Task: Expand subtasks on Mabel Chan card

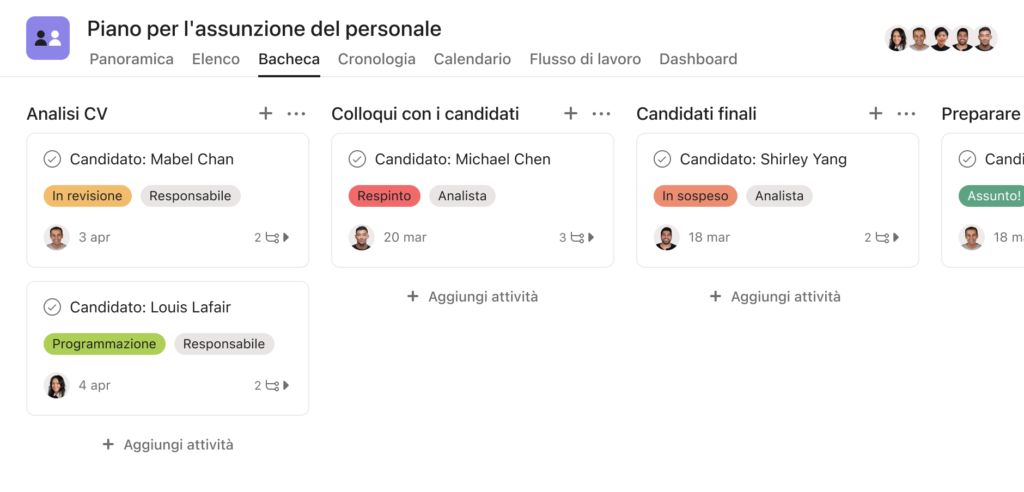Action: tap(272, 238)
